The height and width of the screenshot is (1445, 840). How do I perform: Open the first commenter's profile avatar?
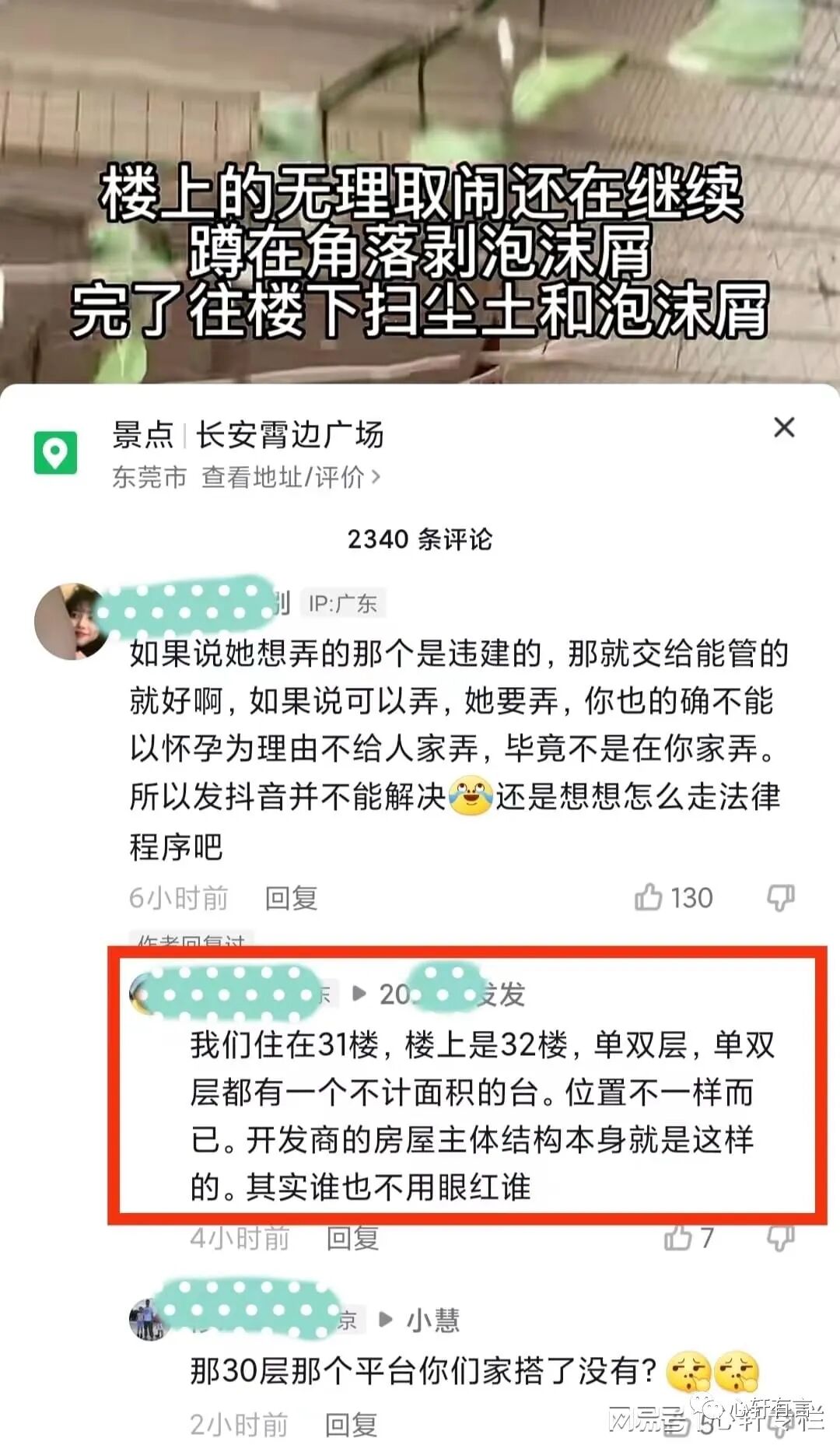[x=72, y=622]
